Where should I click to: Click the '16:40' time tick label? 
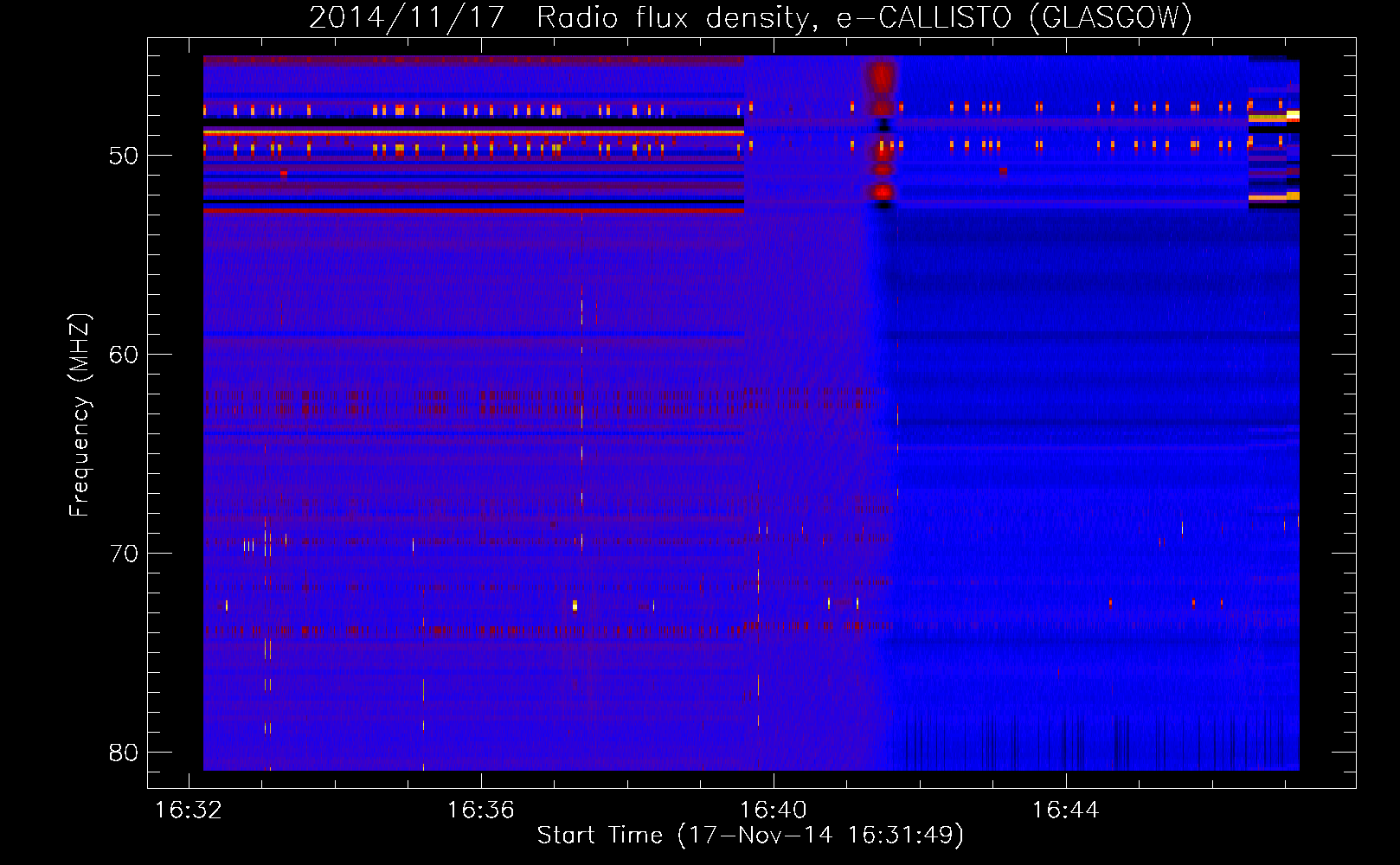[773, 810]
